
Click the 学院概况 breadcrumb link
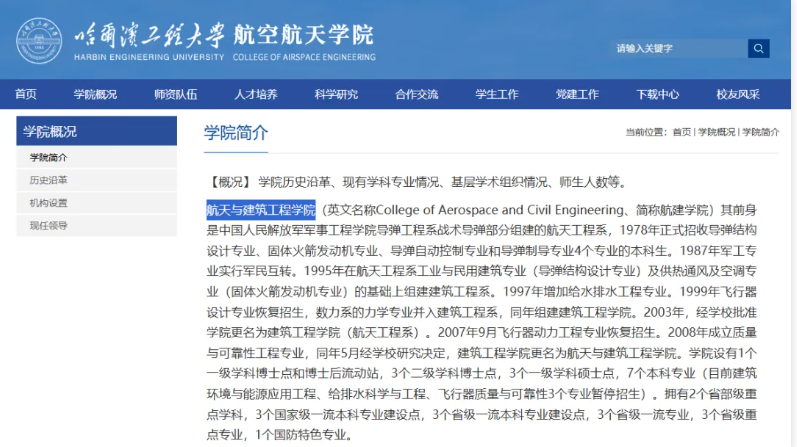coord(716,132)
